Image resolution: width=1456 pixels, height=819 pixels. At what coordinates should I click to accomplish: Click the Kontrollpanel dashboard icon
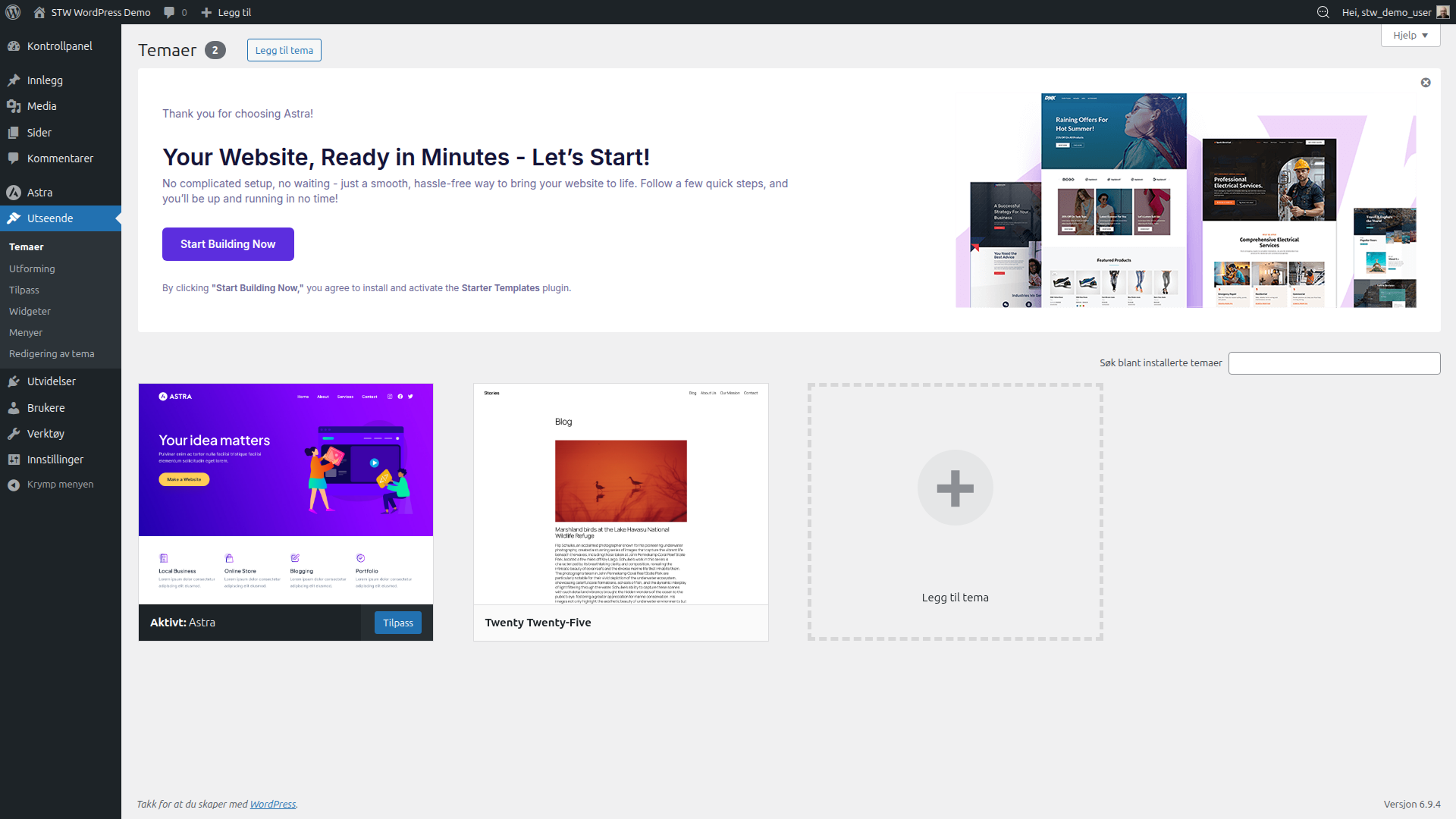coord(14,46)
